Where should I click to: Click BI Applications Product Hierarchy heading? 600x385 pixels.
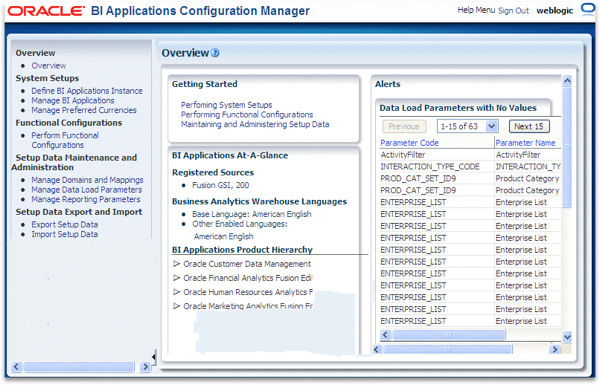pyautogui.click(x=242, y=250)
